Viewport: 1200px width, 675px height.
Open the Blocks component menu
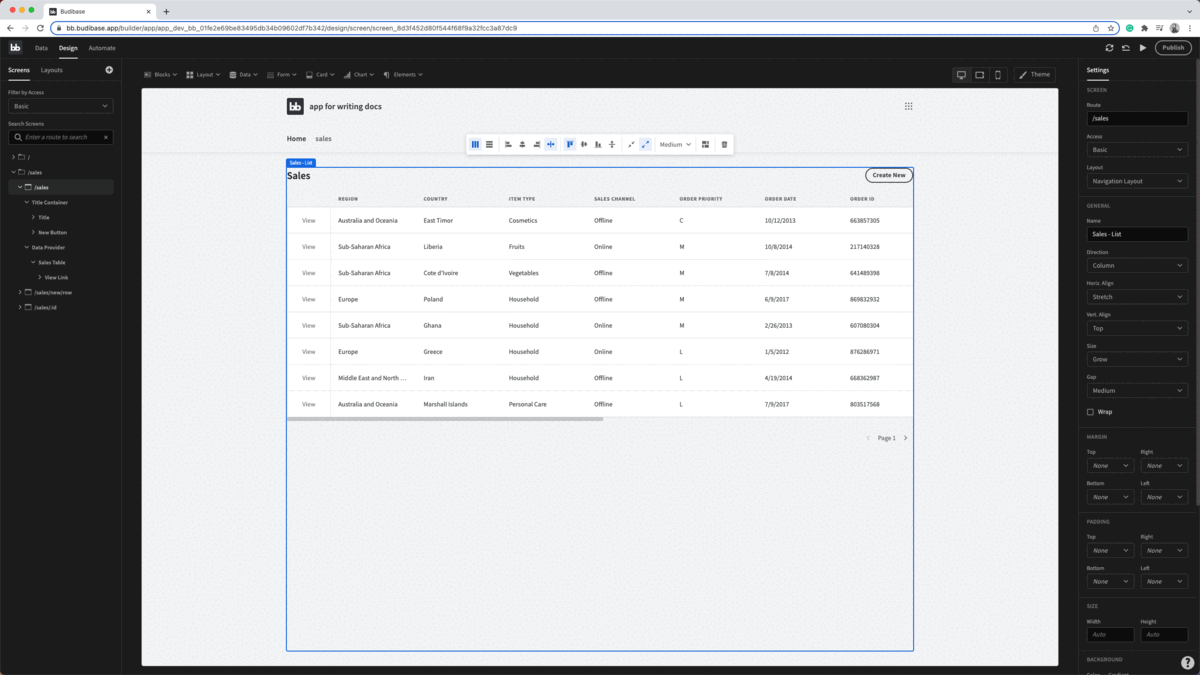[161, 75]
